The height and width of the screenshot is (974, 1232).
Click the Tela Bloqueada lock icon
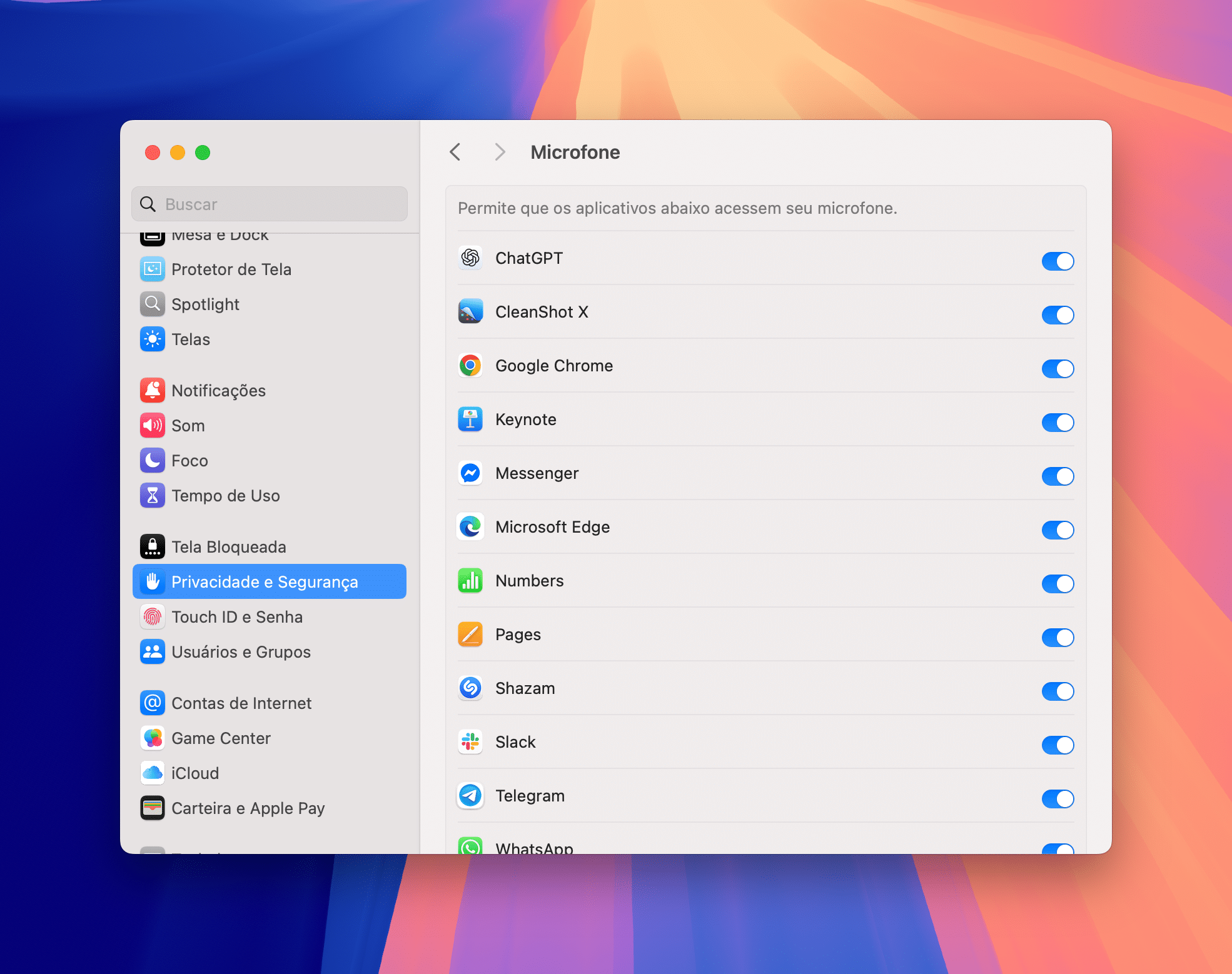coord(153,547)
